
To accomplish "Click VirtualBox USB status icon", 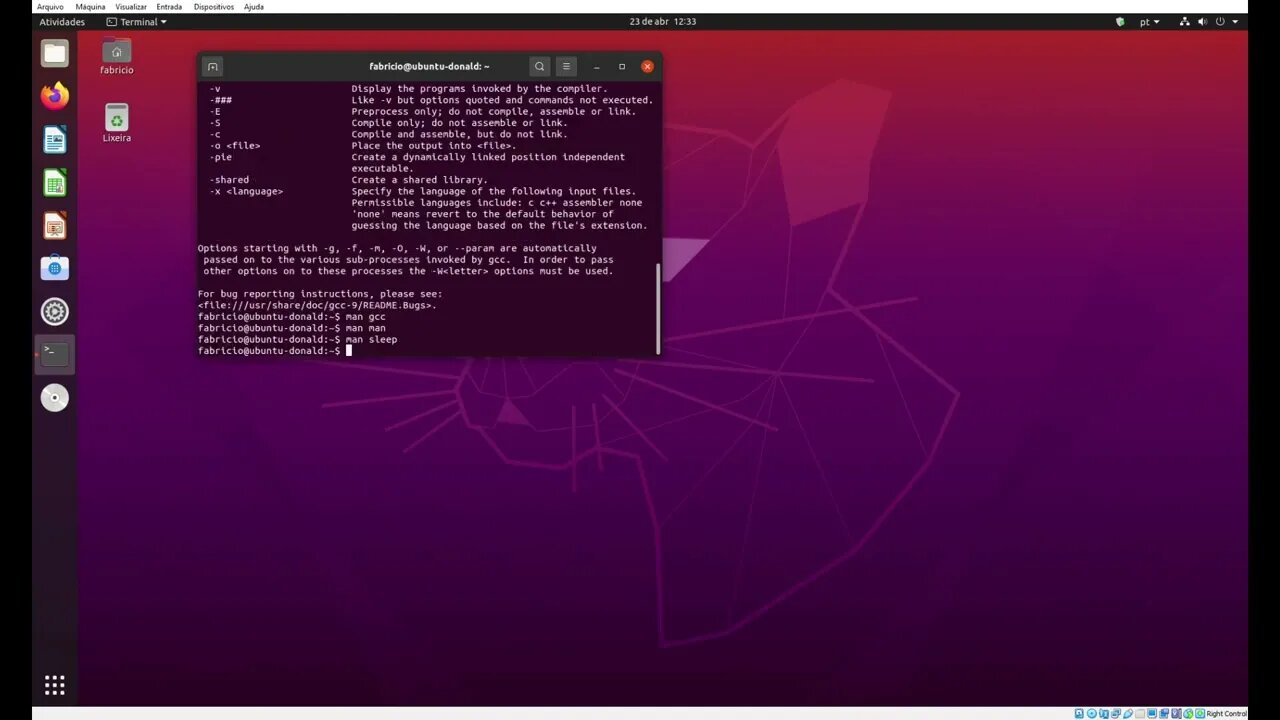I will (1128, 713).
